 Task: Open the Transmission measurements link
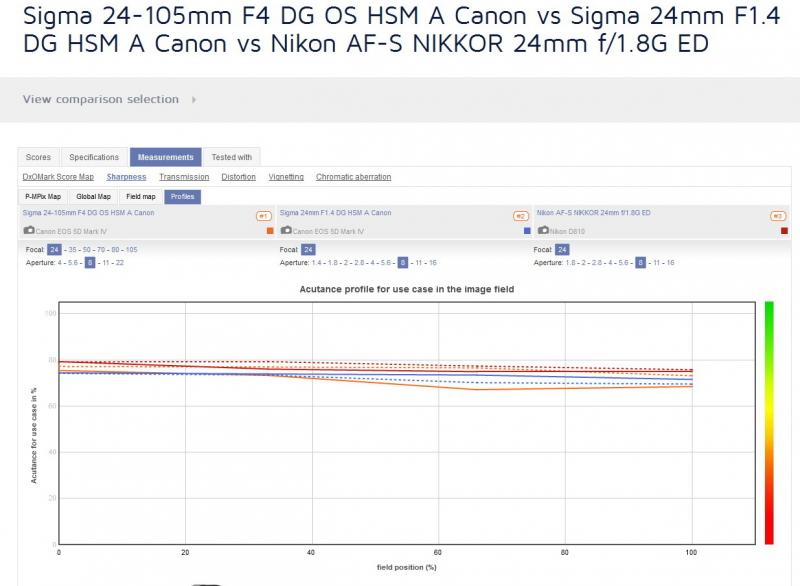click(184, 177)
